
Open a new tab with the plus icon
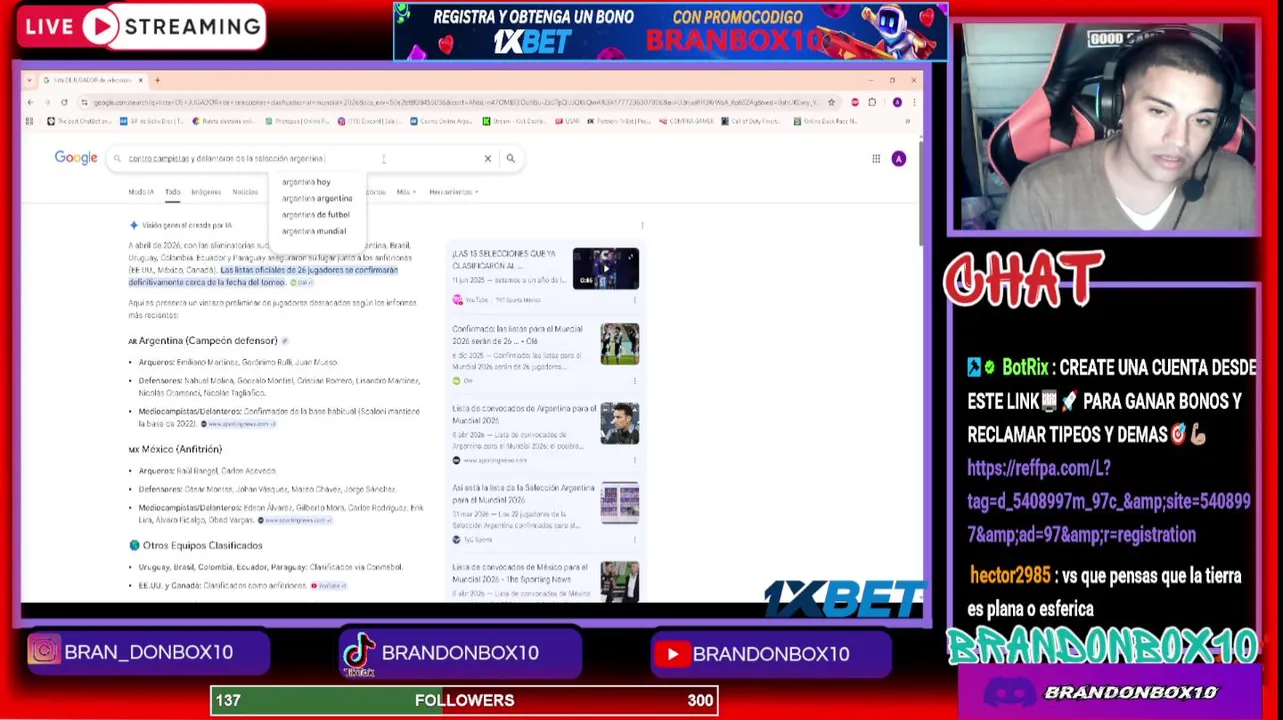point(157,80)
